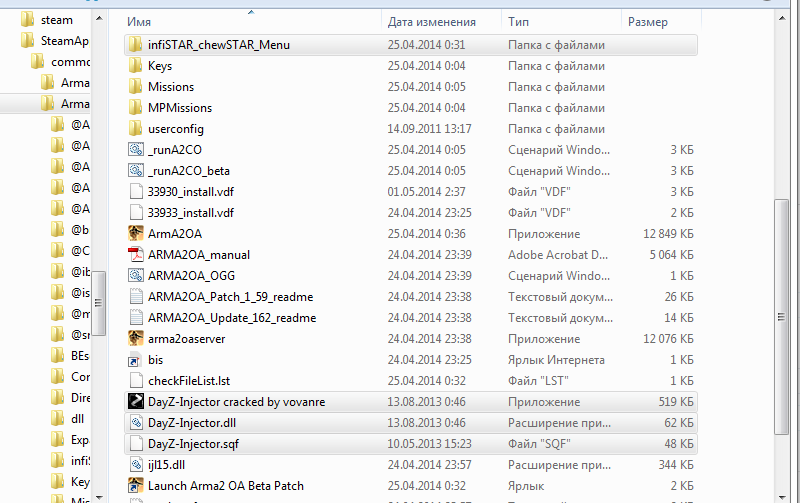Select the ArmA2OA application icon
800x503 pixels.
click(136, 234)
